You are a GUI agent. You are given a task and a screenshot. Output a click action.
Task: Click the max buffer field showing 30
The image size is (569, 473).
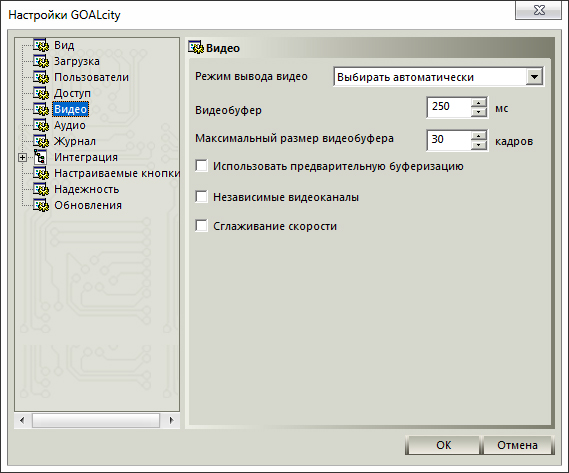click(449, 140)
